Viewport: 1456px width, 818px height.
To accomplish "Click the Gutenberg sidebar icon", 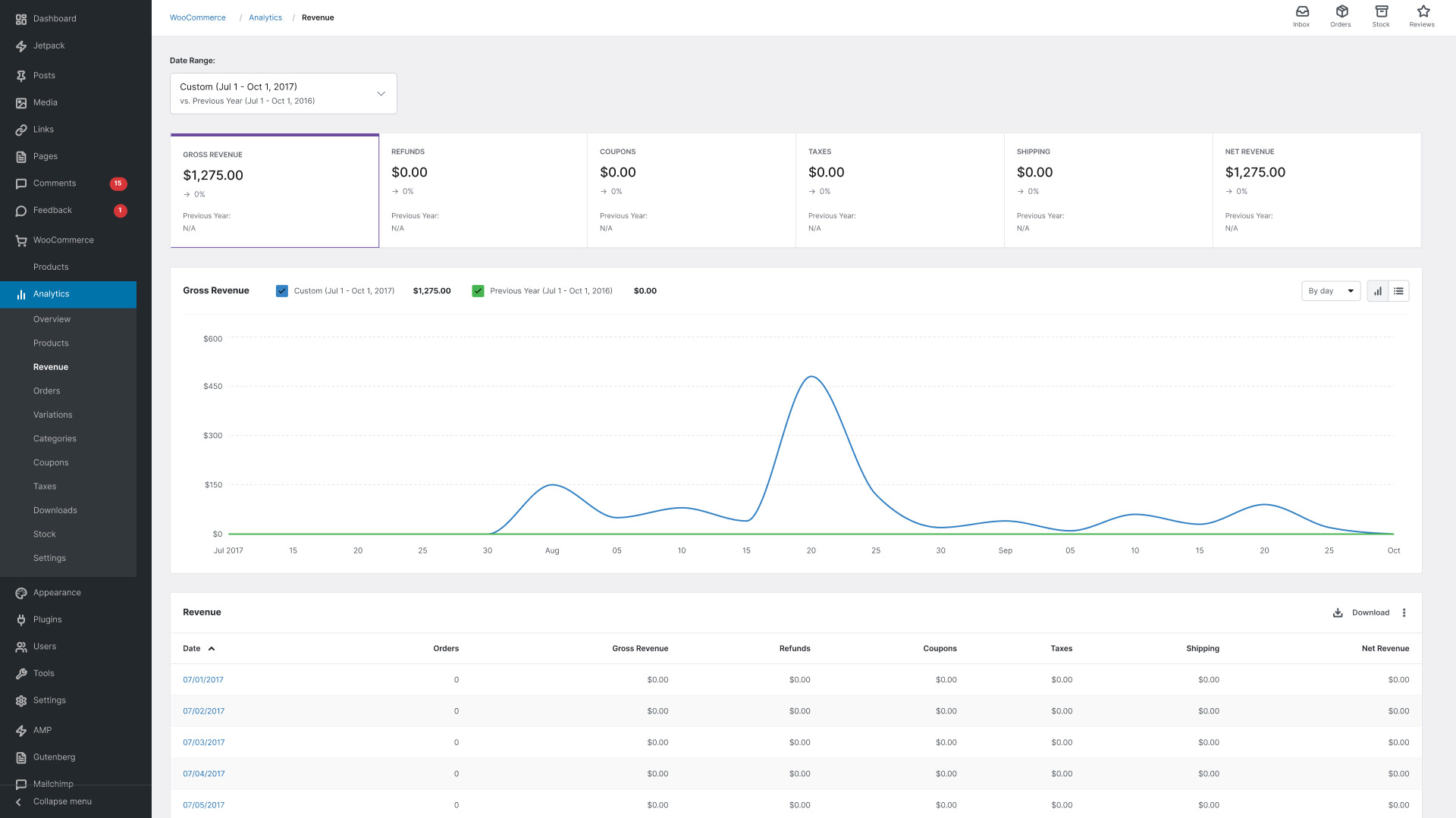I will [21, 757].
